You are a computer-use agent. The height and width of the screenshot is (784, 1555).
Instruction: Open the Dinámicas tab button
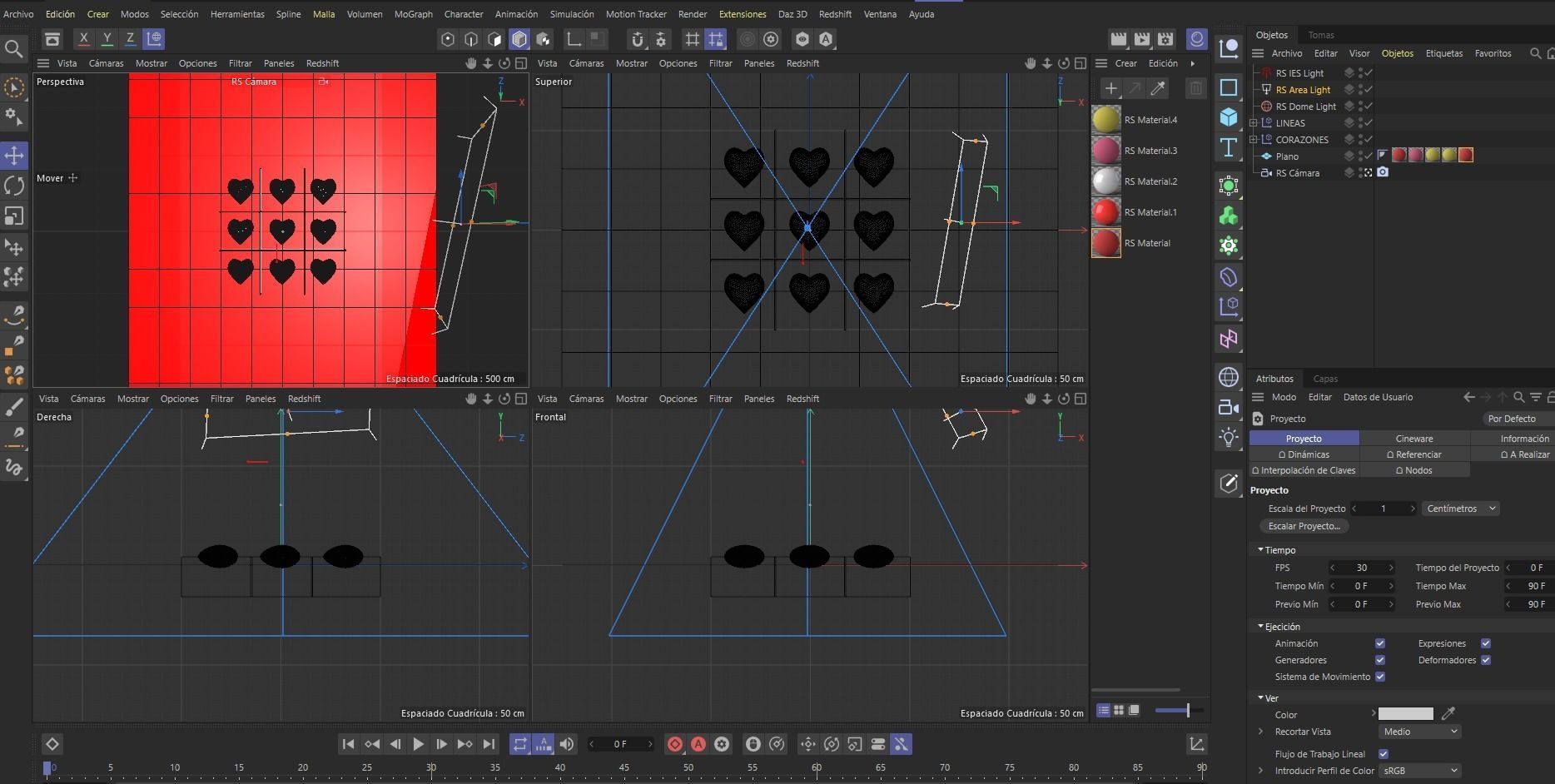coord(1304,454)
